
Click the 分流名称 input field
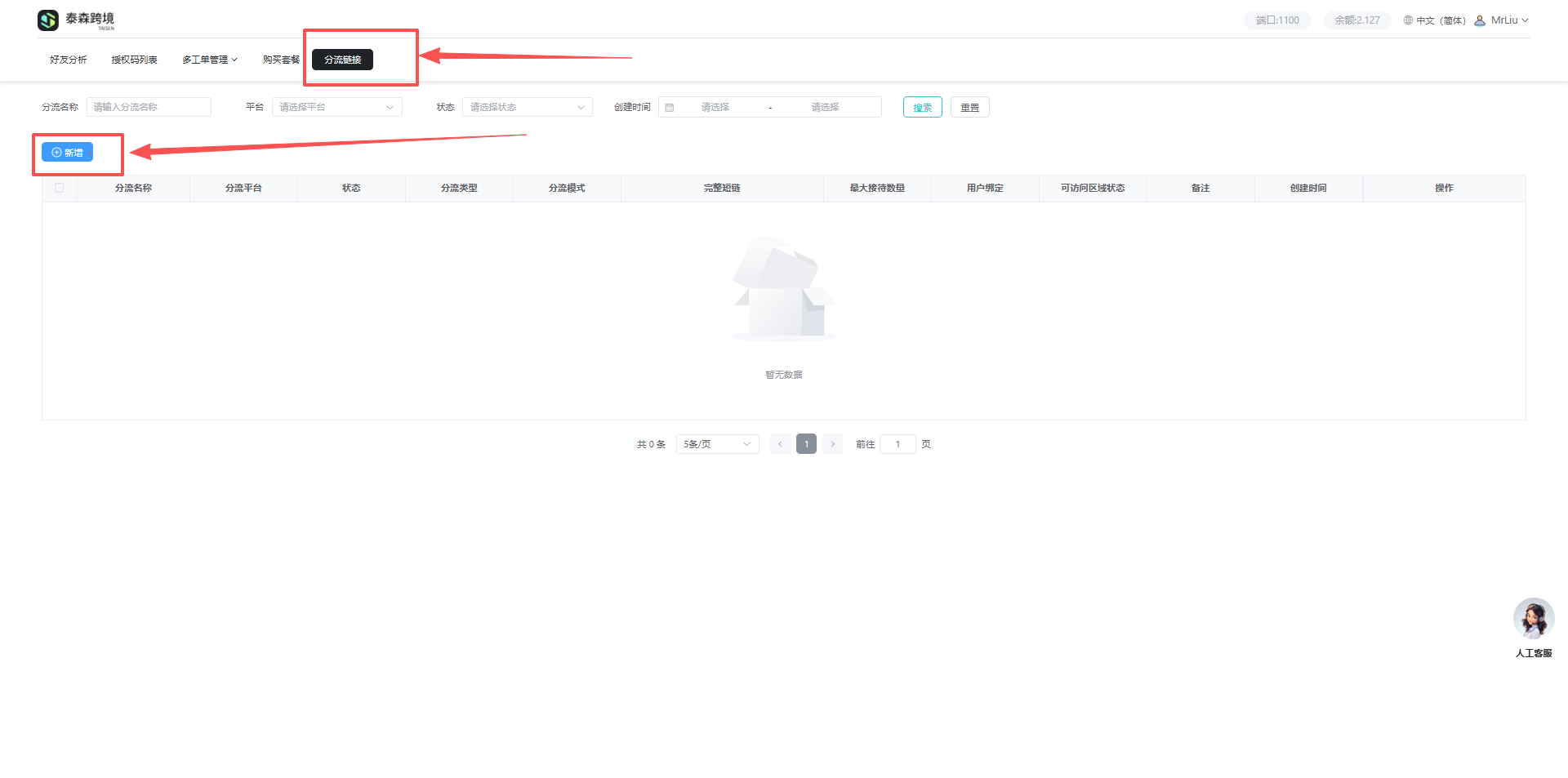coord(149,108)
